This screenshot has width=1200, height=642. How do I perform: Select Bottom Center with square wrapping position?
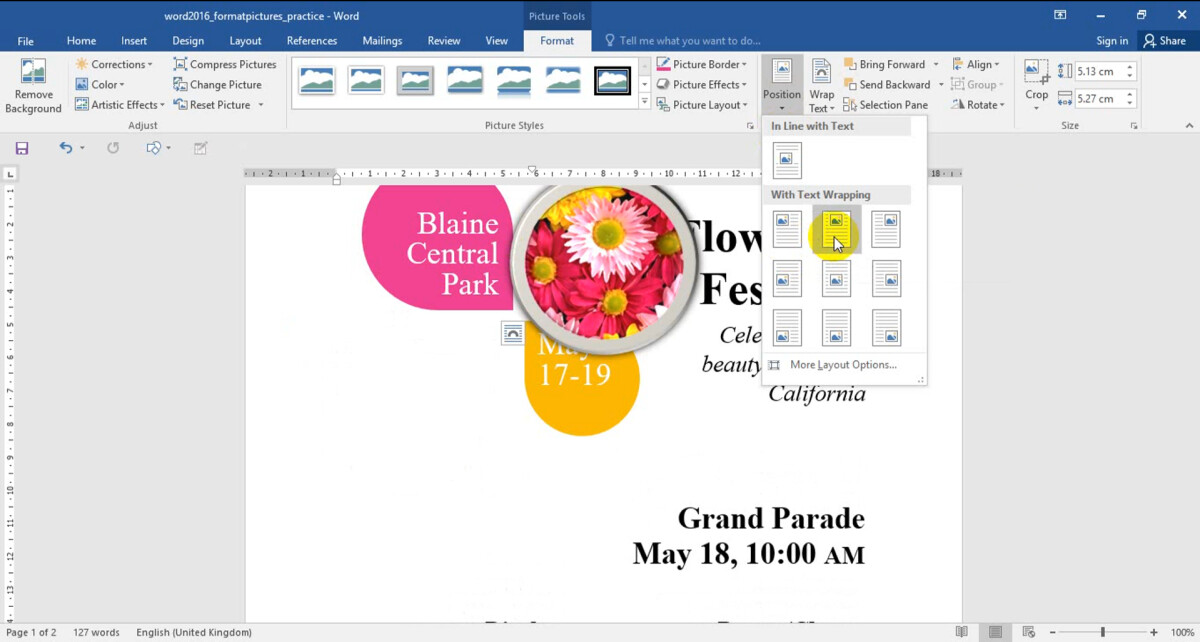(836, 327)
